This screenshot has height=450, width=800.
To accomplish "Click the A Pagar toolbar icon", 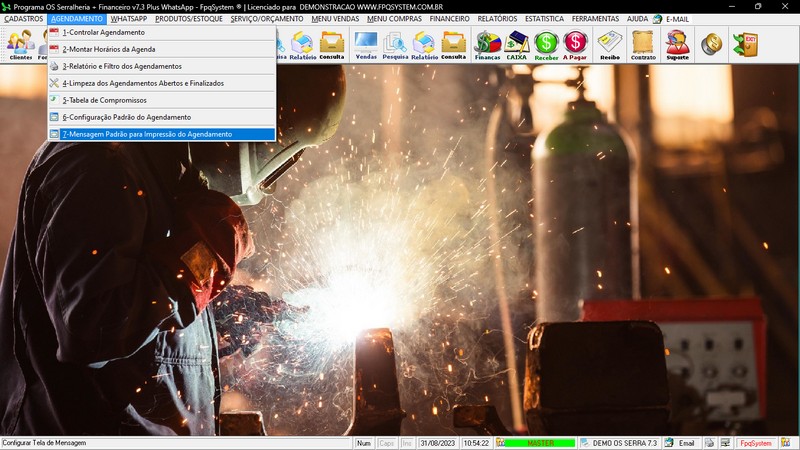I will [576, 45].
